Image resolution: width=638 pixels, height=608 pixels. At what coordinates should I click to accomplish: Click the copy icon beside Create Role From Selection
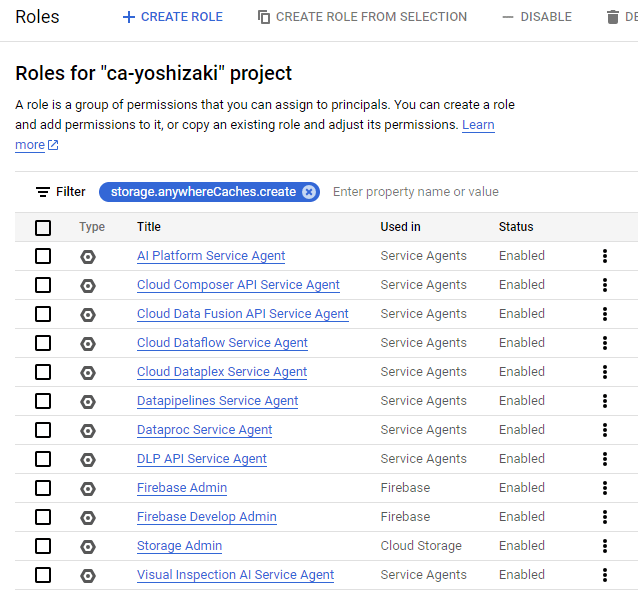[x=264, y=17]
